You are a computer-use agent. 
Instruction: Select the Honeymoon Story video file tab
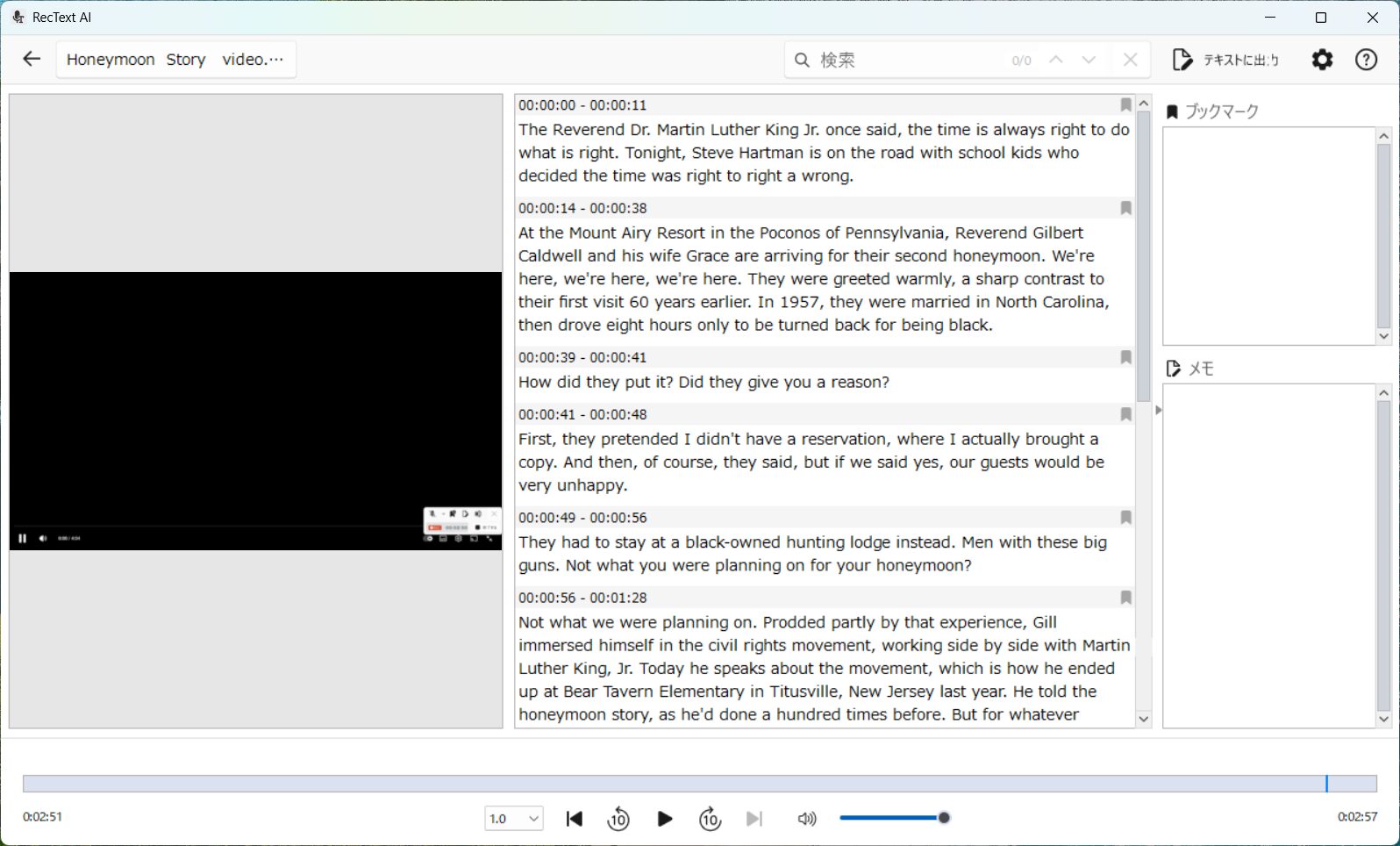[175, 60]
